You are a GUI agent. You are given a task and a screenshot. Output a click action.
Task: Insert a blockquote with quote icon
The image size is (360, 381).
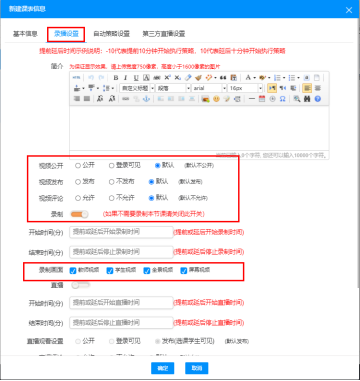223,78
